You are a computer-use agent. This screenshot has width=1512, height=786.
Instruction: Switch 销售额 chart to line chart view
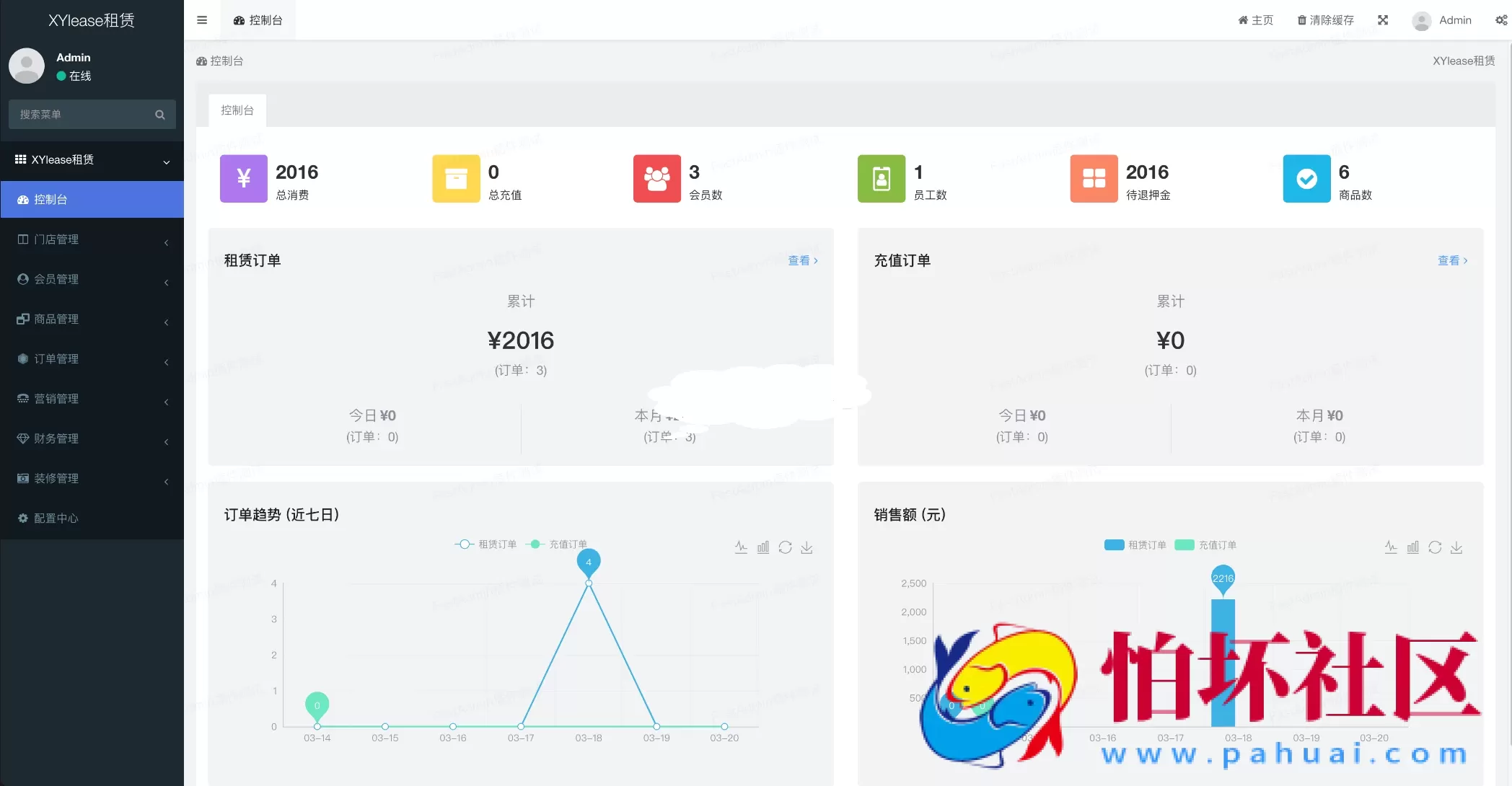1390,547
